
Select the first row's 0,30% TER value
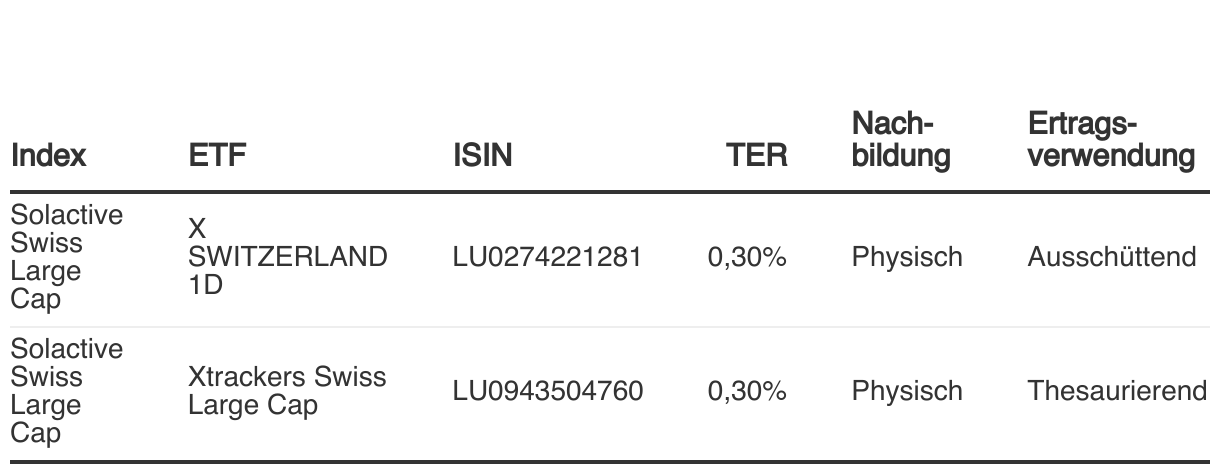click(x=747, y=258)
